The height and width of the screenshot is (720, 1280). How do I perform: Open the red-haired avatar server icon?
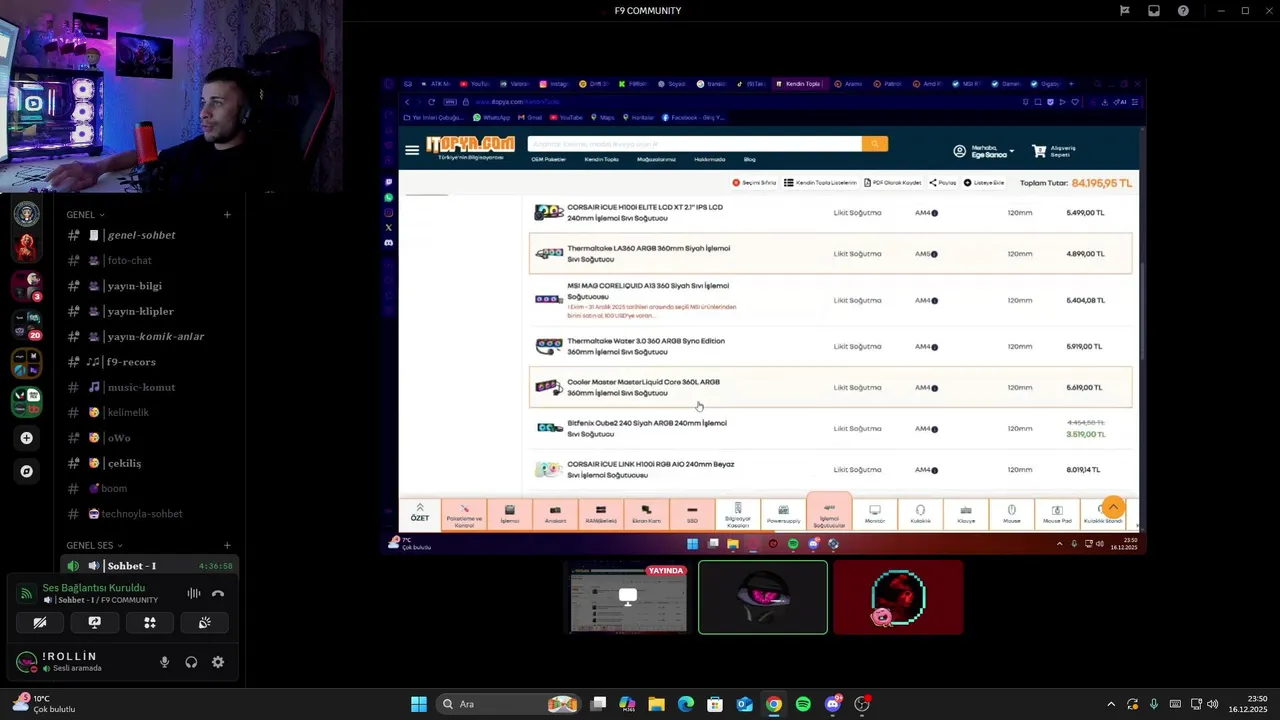[x=27, y=245]
